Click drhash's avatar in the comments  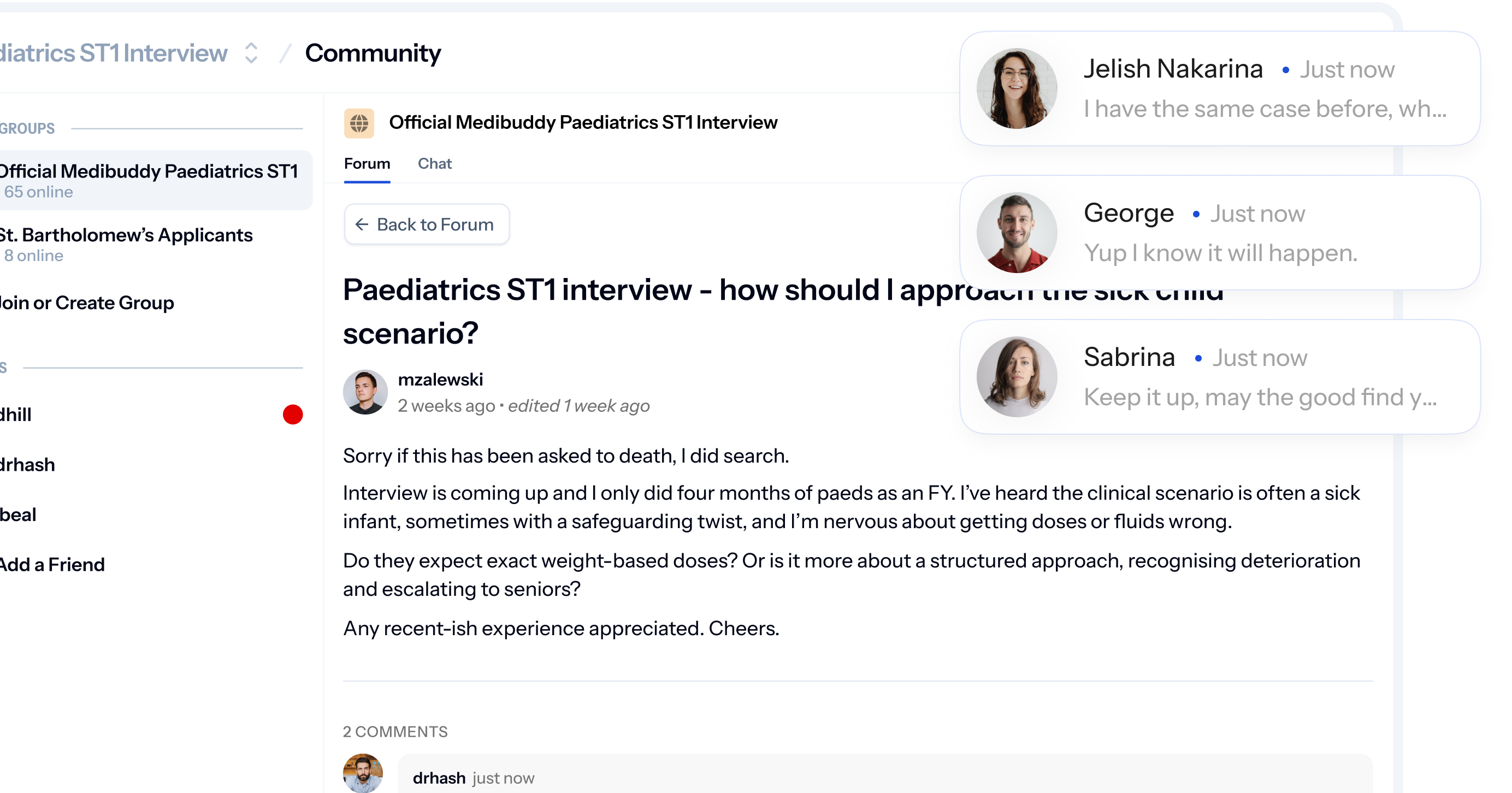pos(363,773)
